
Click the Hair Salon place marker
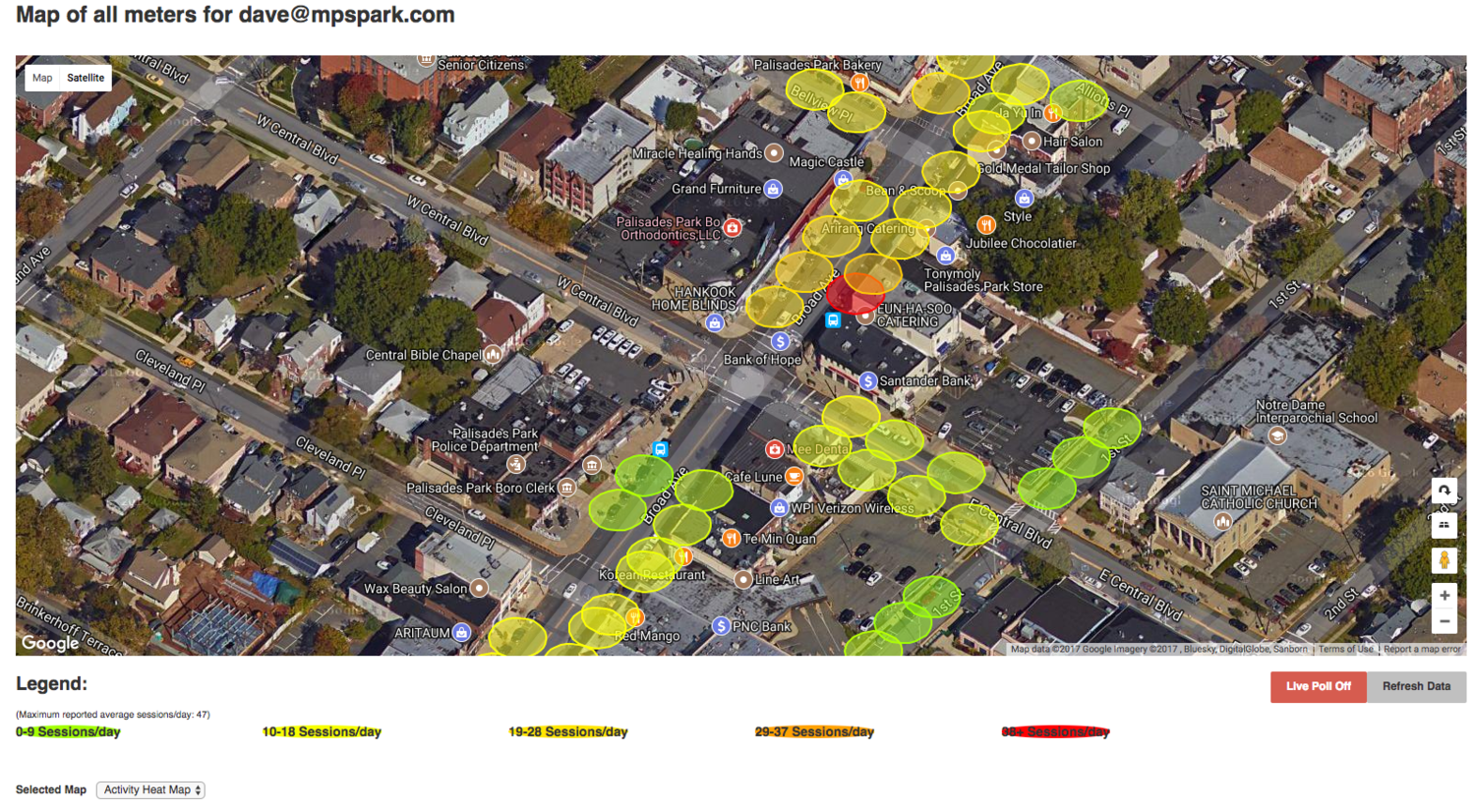point(1032,142)
